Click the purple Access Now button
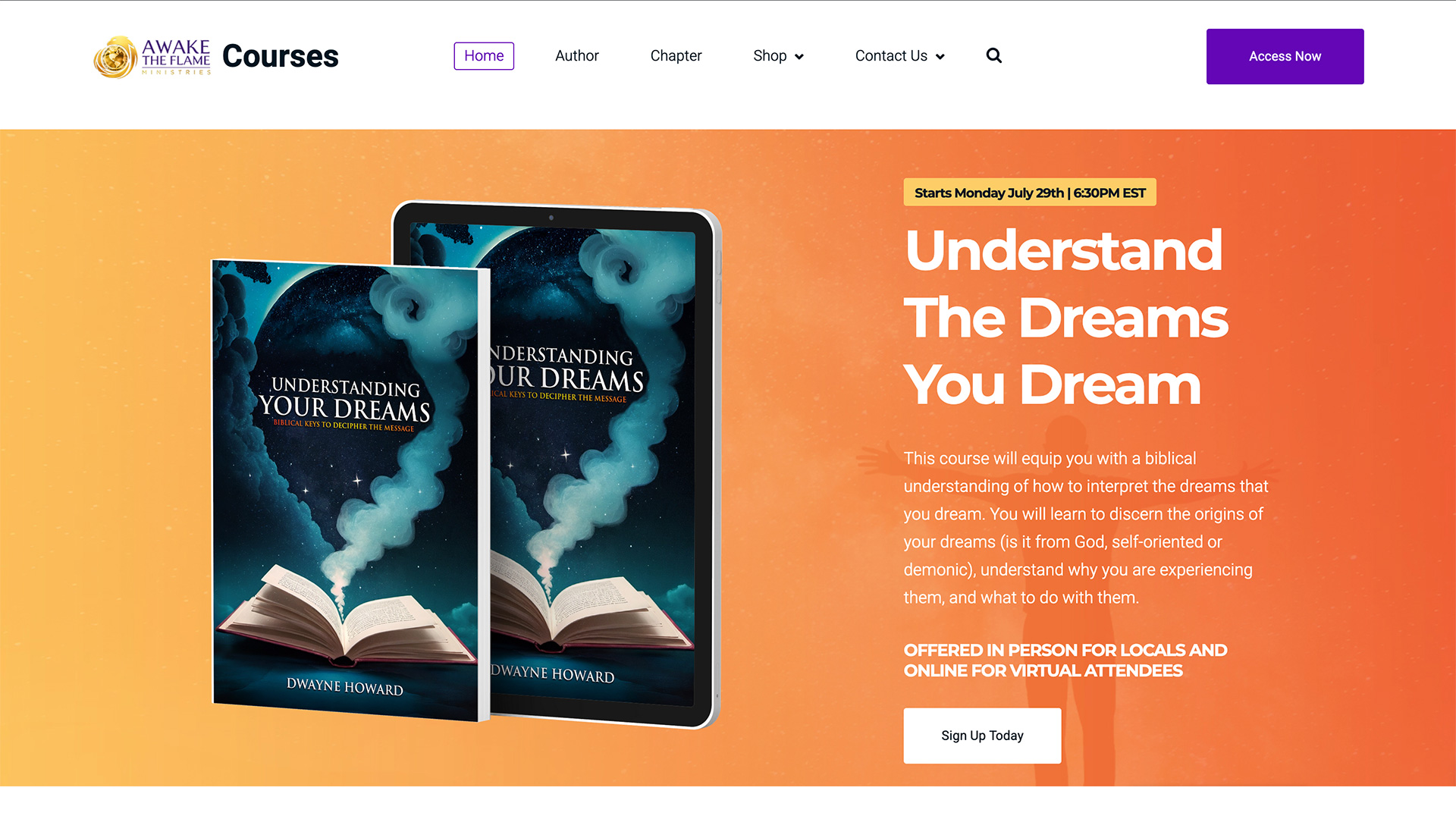Viewport: 1456px width, 819px height. point(1285,56)
